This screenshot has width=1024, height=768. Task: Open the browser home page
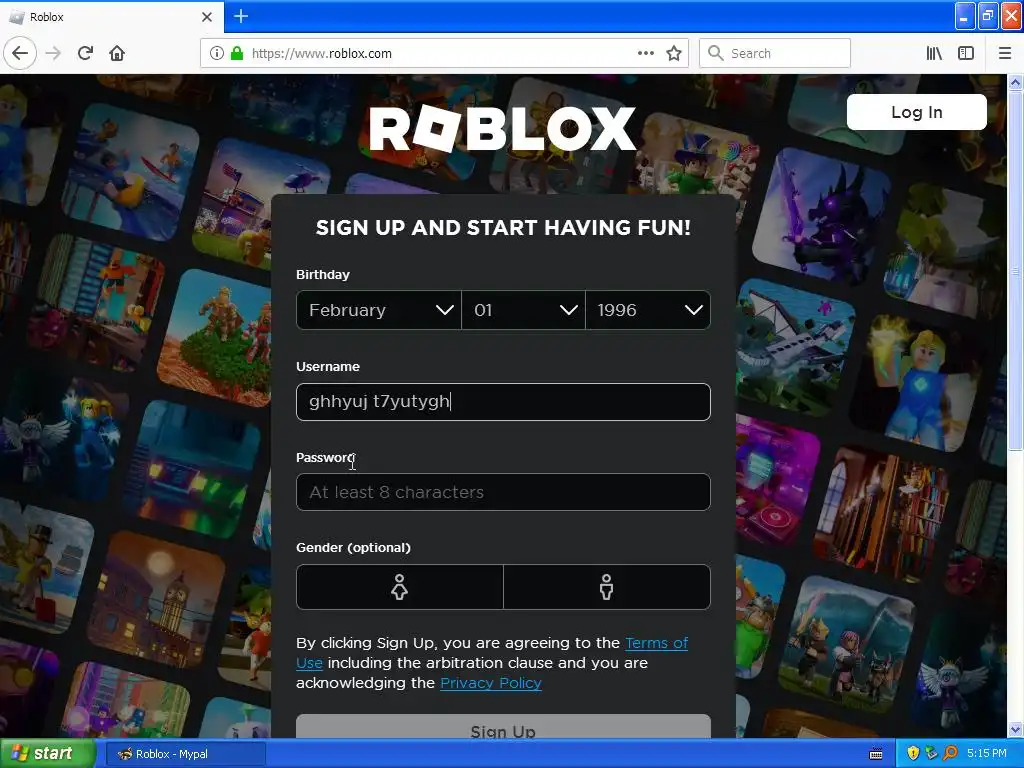pyautogui.click(x=117, y=54)
